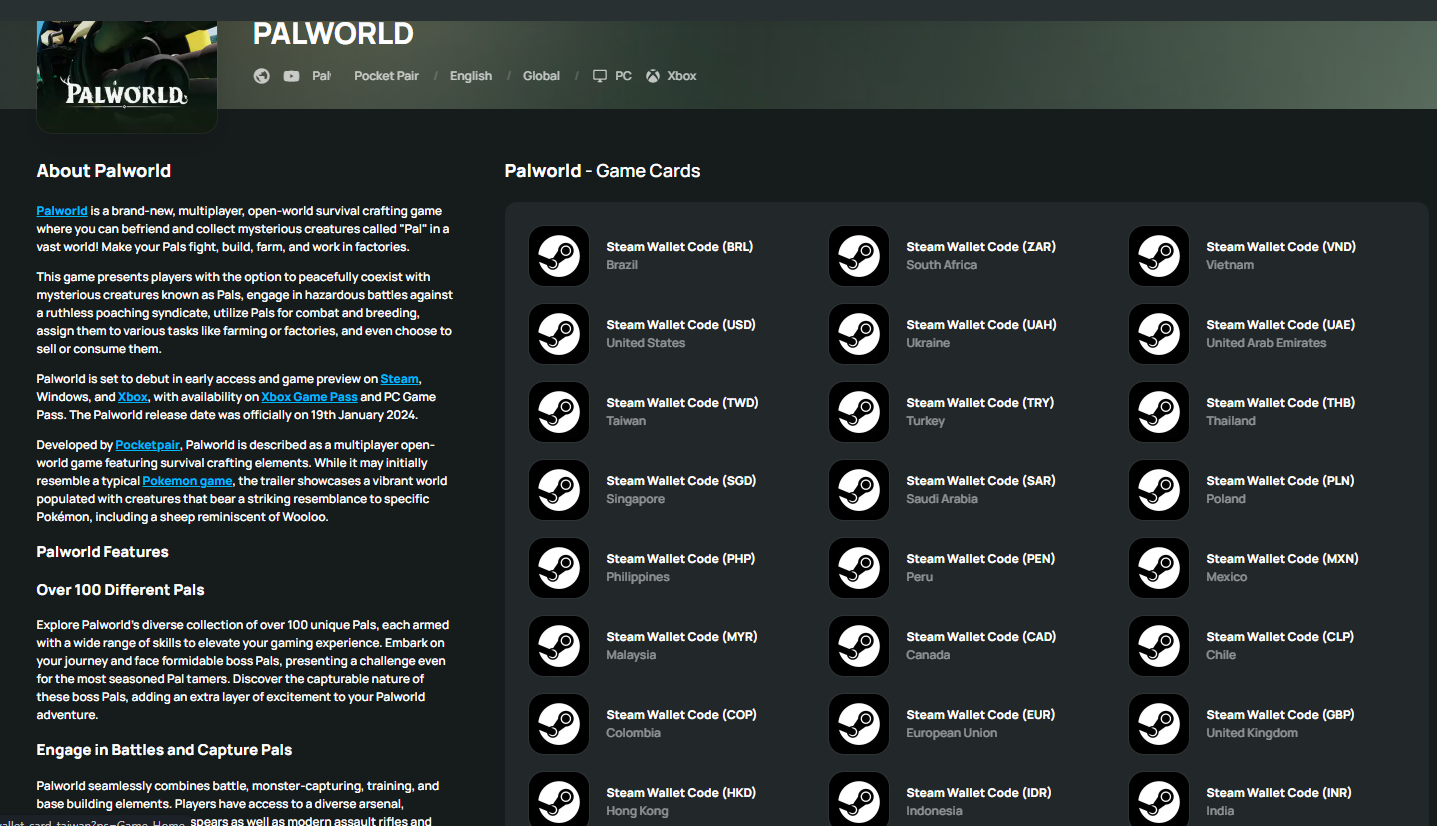Open Steam Wallet Code (ZAR) title
Screen dimensions: 1437x826
(x=981, y=247)
